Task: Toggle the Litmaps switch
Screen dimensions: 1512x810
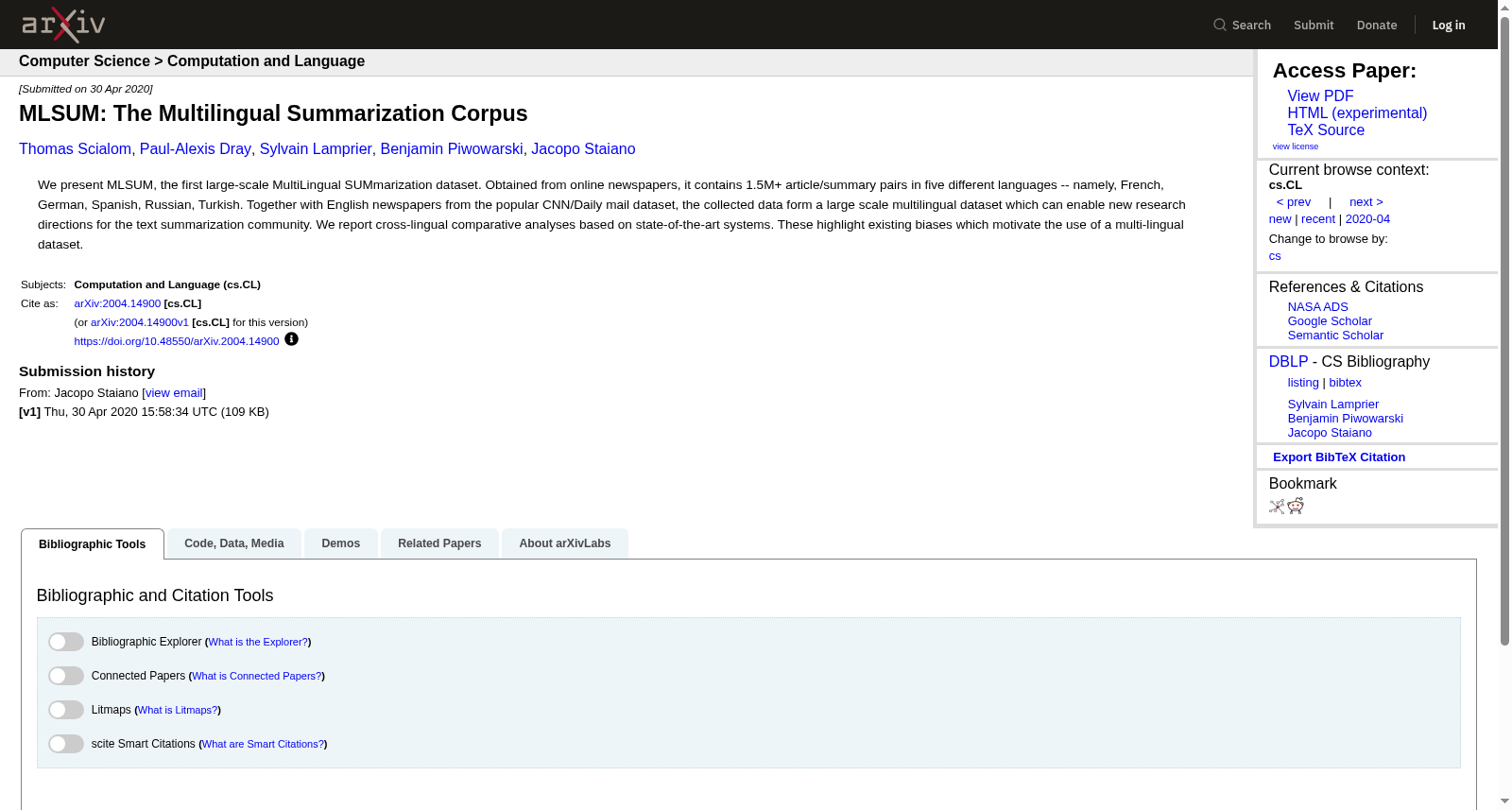Action: [x=66, y=710]
